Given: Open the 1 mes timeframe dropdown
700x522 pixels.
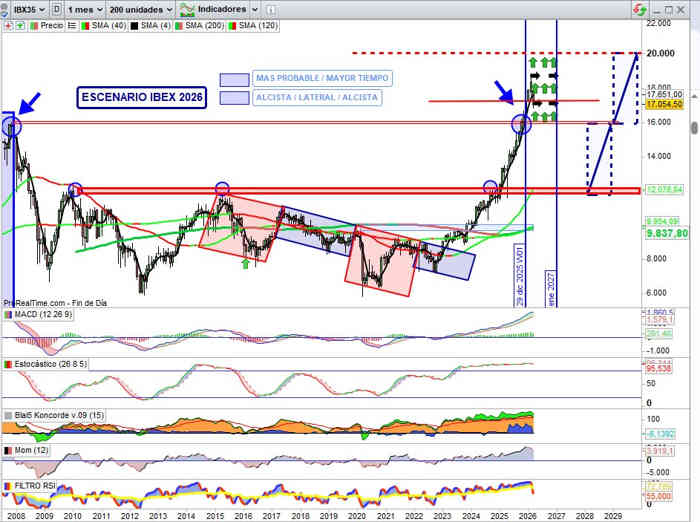Looking at the screenshot, I should 88,8.
